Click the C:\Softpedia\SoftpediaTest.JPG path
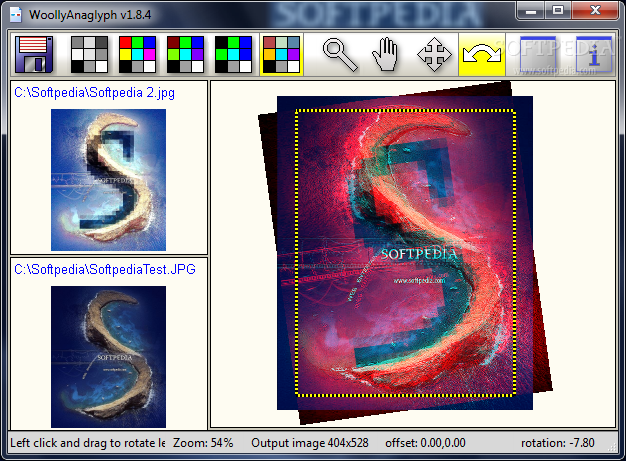 point(105,269)
